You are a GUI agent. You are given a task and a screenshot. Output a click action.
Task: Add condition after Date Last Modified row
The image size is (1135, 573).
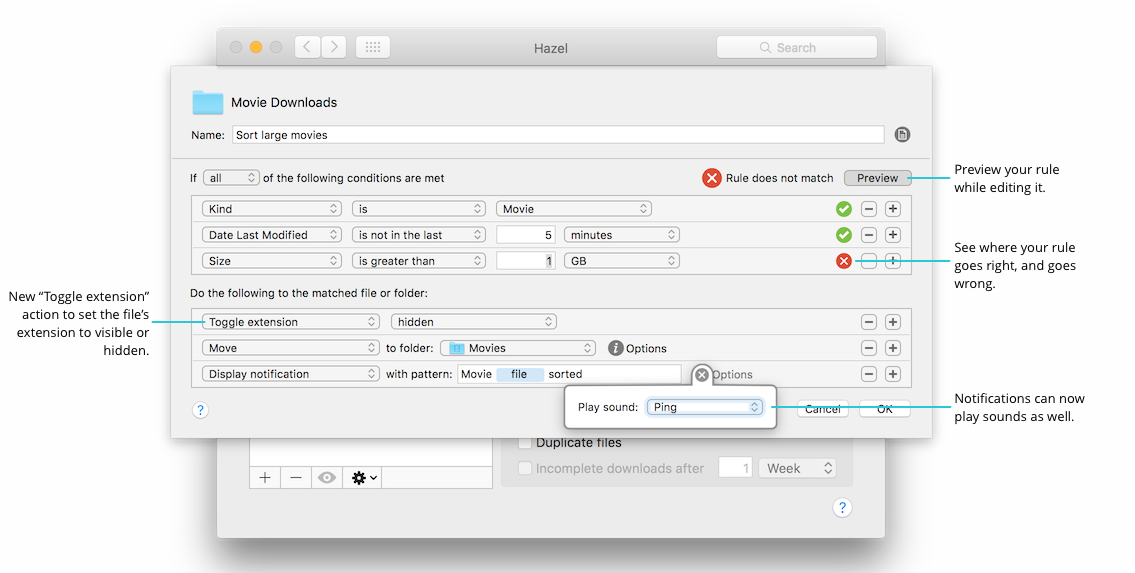click(x=893, y=235)
